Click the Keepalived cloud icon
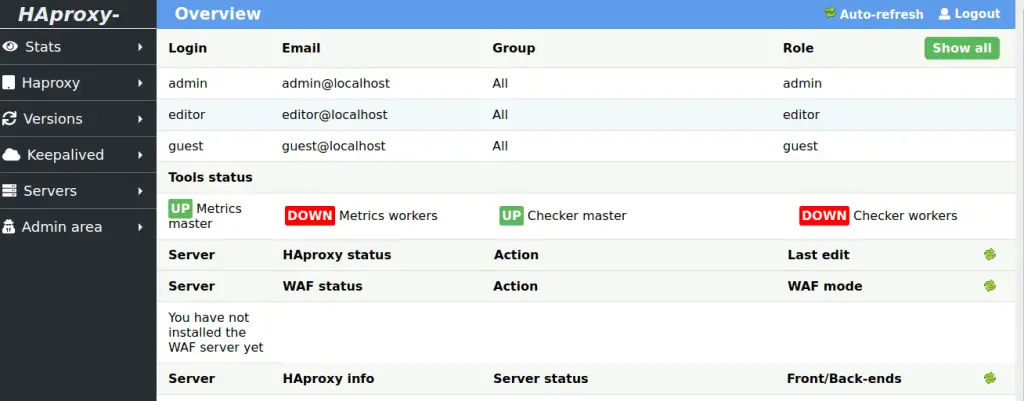Viewport: 1024px width, 401px height. pyautogui.click(x=12, y=155)
